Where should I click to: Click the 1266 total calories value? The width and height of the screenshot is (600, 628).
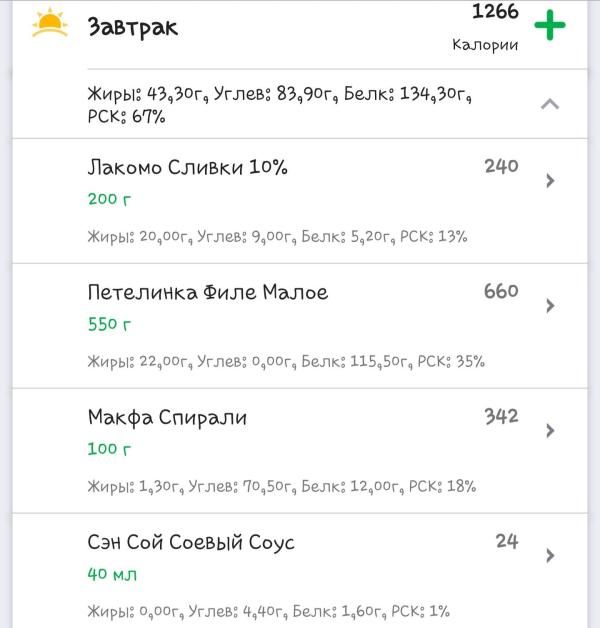coord(494,12)
